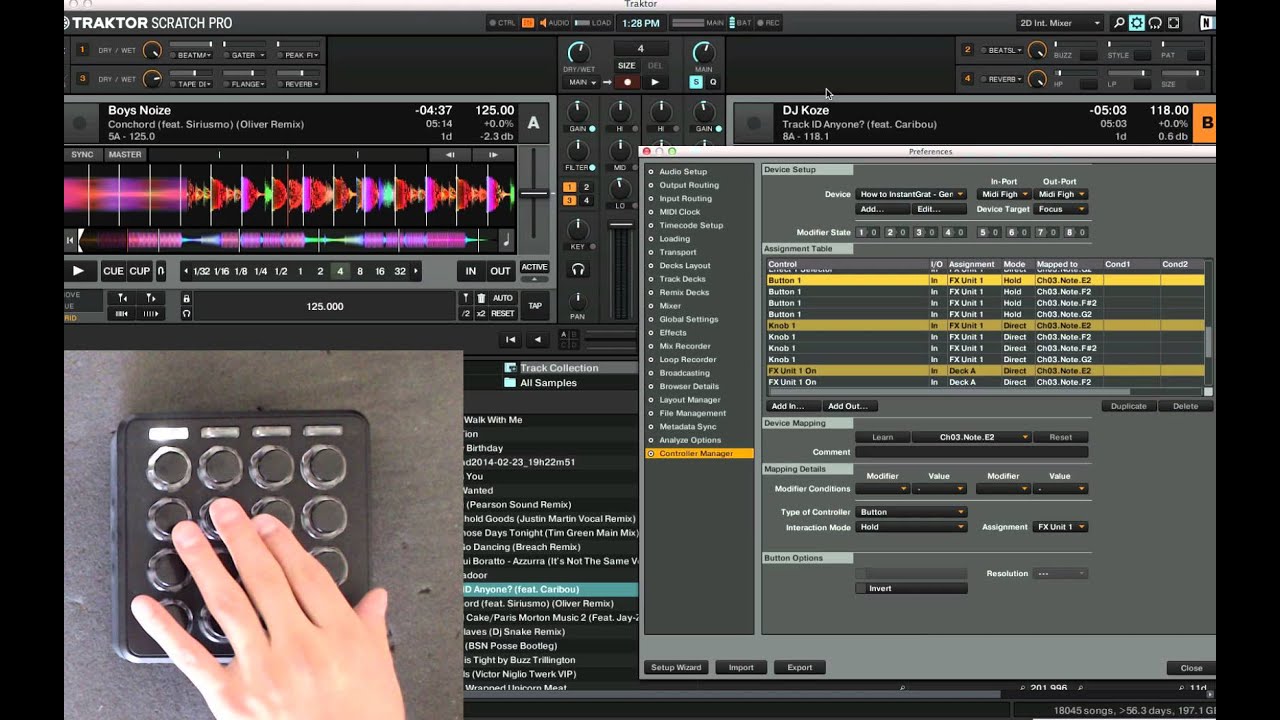
Task: Select Effects in Preferences sidebar
Action: (x=673, y=333)
